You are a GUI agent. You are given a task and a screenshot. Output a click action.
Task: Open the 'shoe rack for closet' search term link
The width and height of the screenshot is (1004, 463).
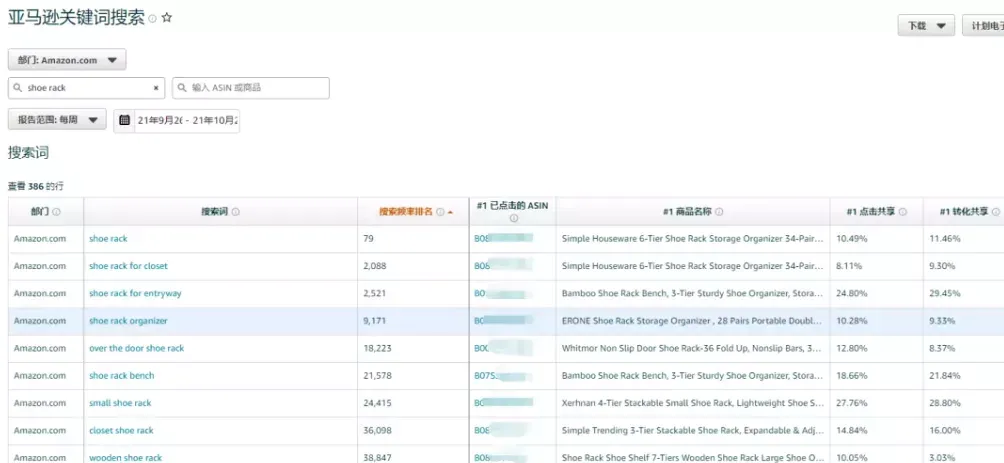coord(128,266)
